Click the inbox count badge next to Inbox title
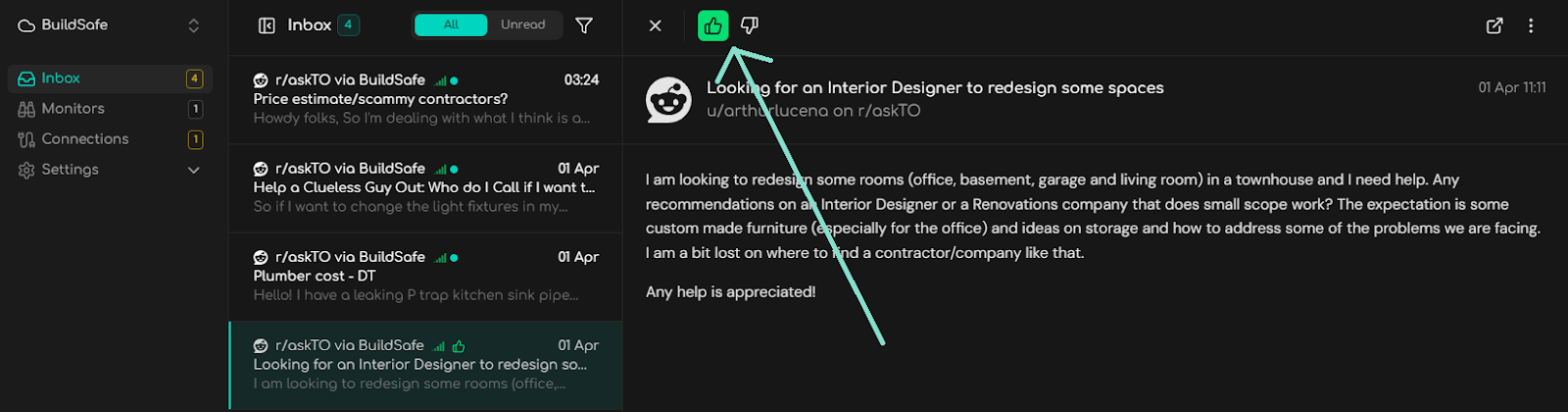The image size is (1568, 412). (348, 25)
